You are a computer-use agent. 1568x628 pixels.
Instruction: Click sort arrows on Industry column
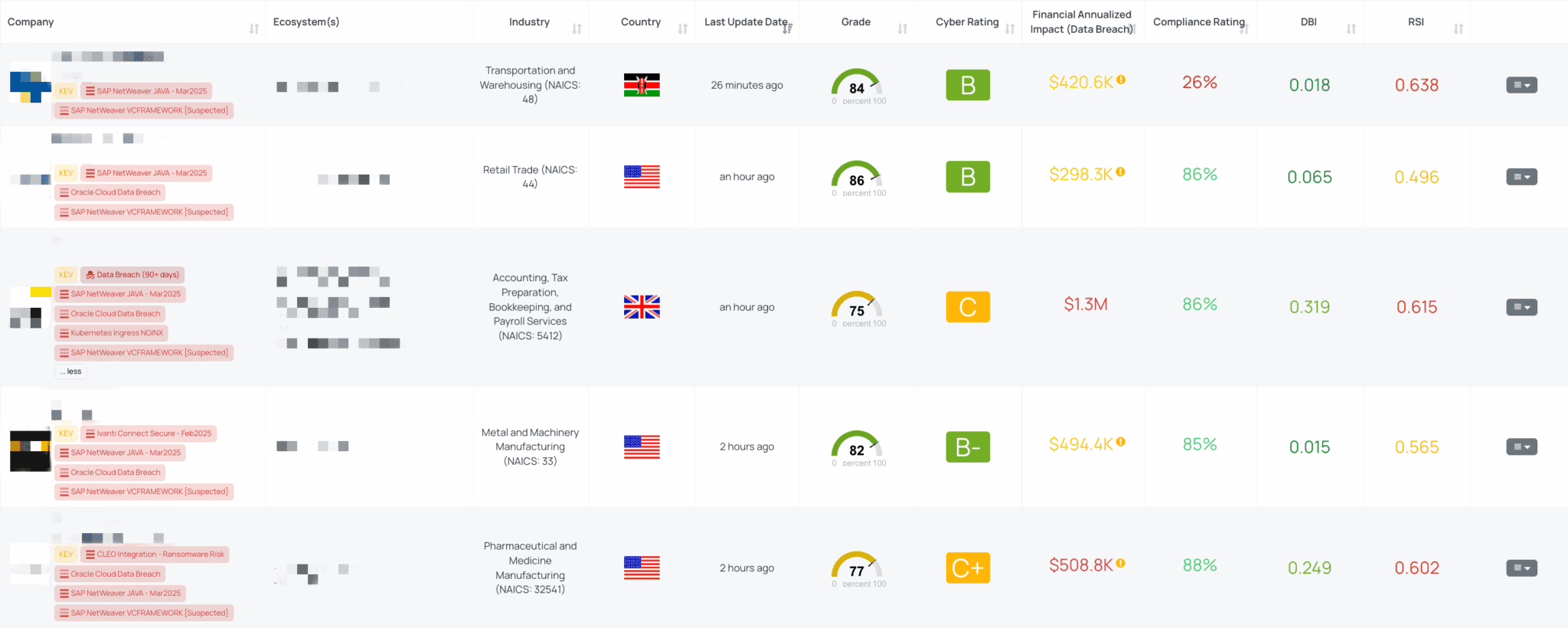click(577, 29)
